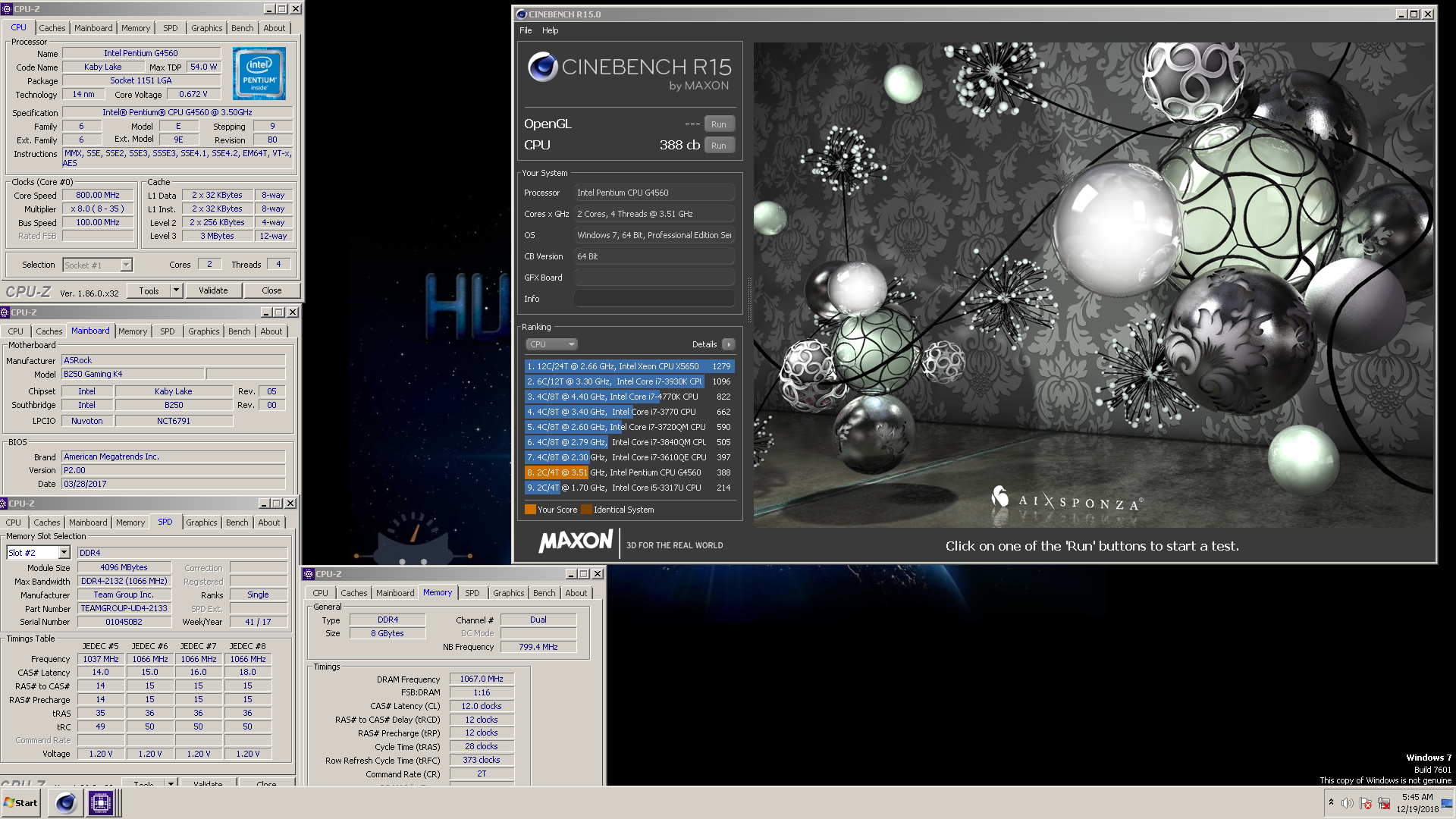Run the CPU benchmark
Viewport: 1456px width, 819px height.
[719, 146]
